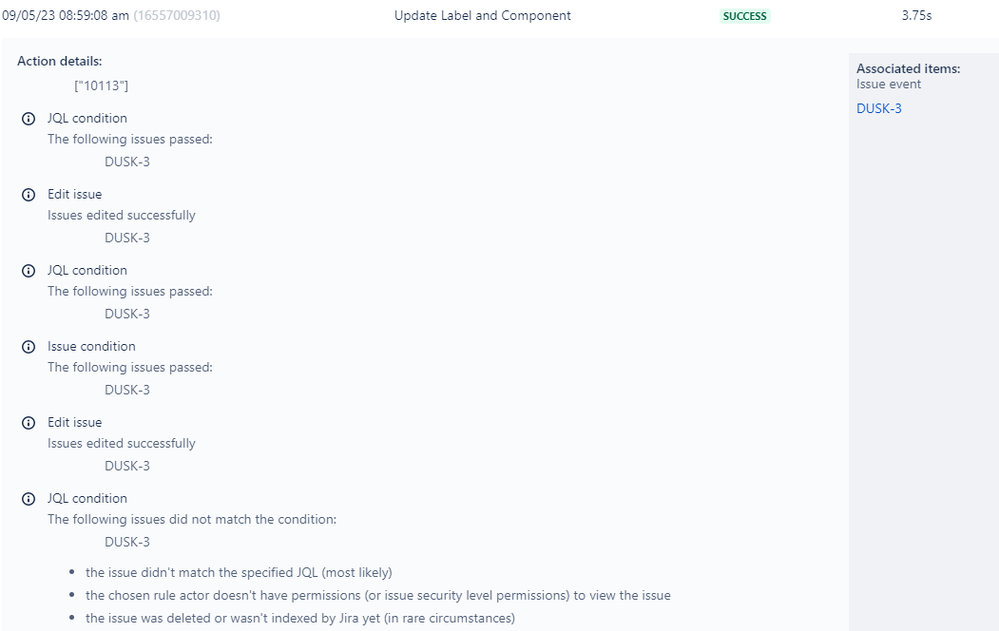Click the first Edit issue heading
999x631 pixels.
[x=75, y=194]
